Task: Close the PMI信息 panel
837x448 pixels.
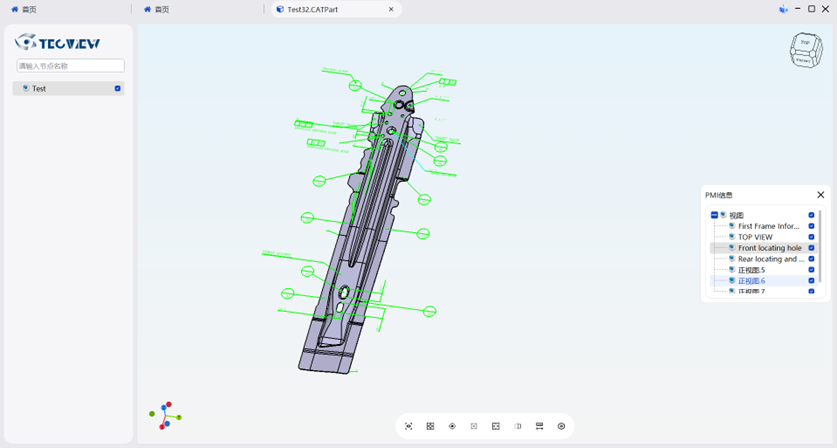Action: [x=820, y=195]
